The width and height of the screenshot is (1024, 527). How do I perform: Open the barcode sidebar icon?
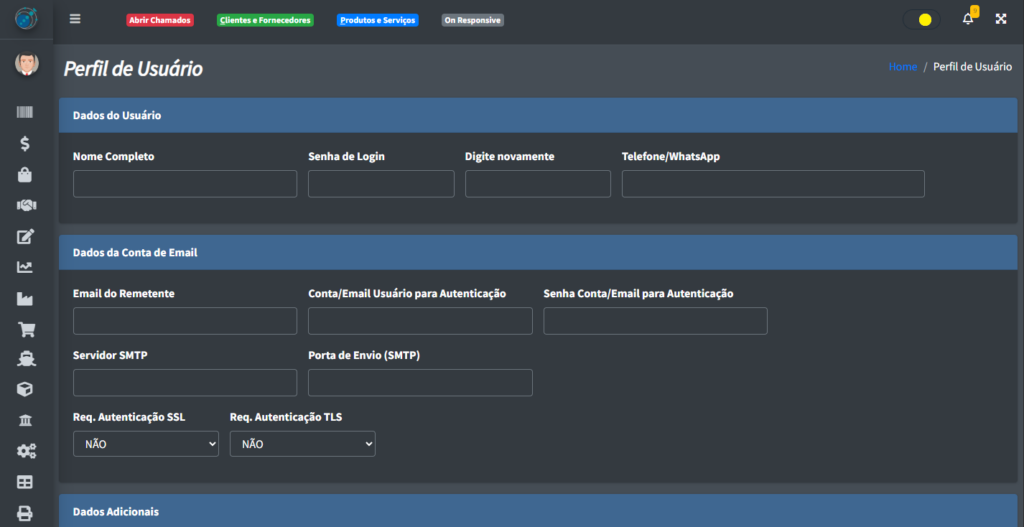pos(25,113)
